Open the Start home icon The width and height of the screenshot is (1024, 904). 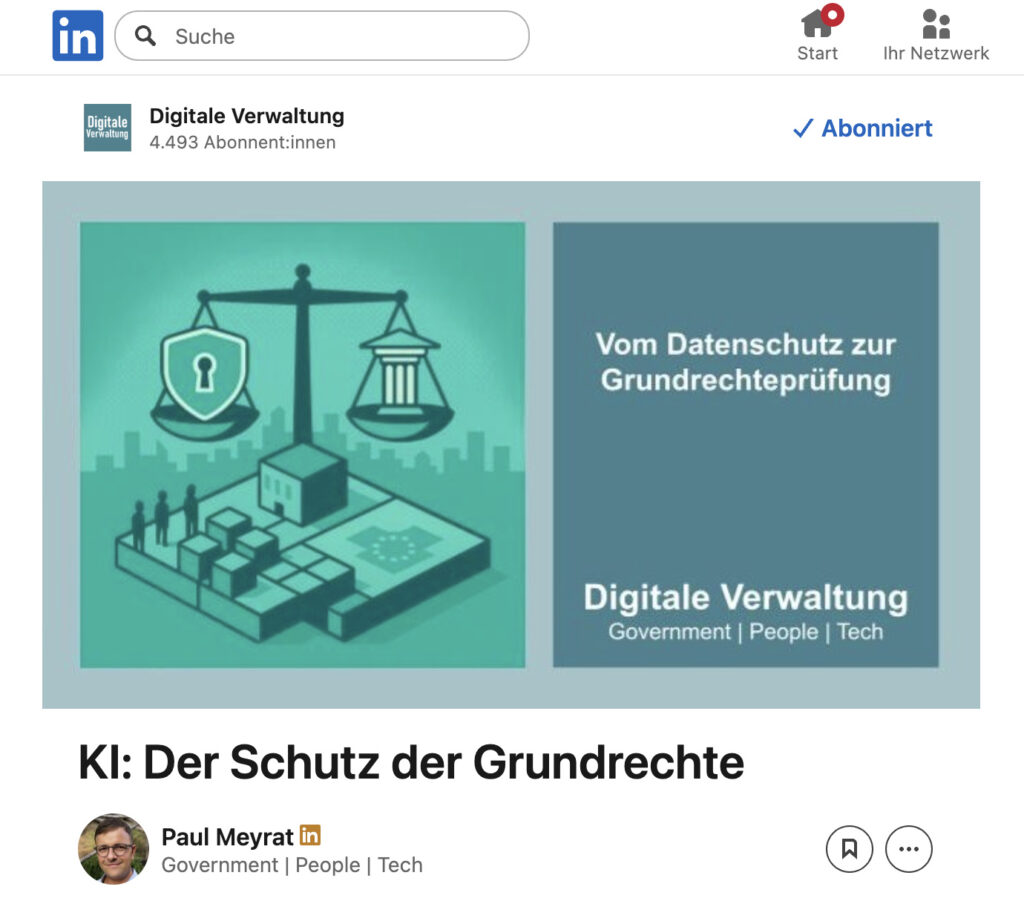tap(816, 24)
